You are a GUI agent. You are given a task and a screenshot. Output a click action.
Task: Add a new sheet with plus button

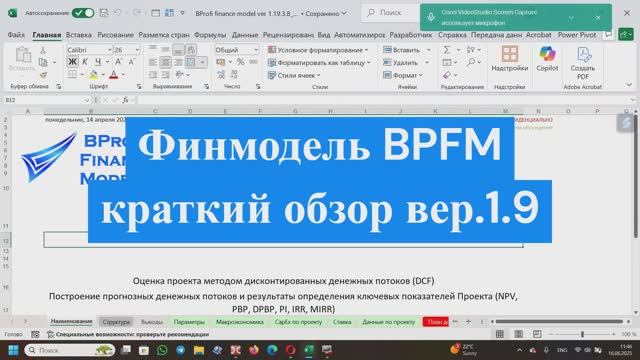coord(468,322)
